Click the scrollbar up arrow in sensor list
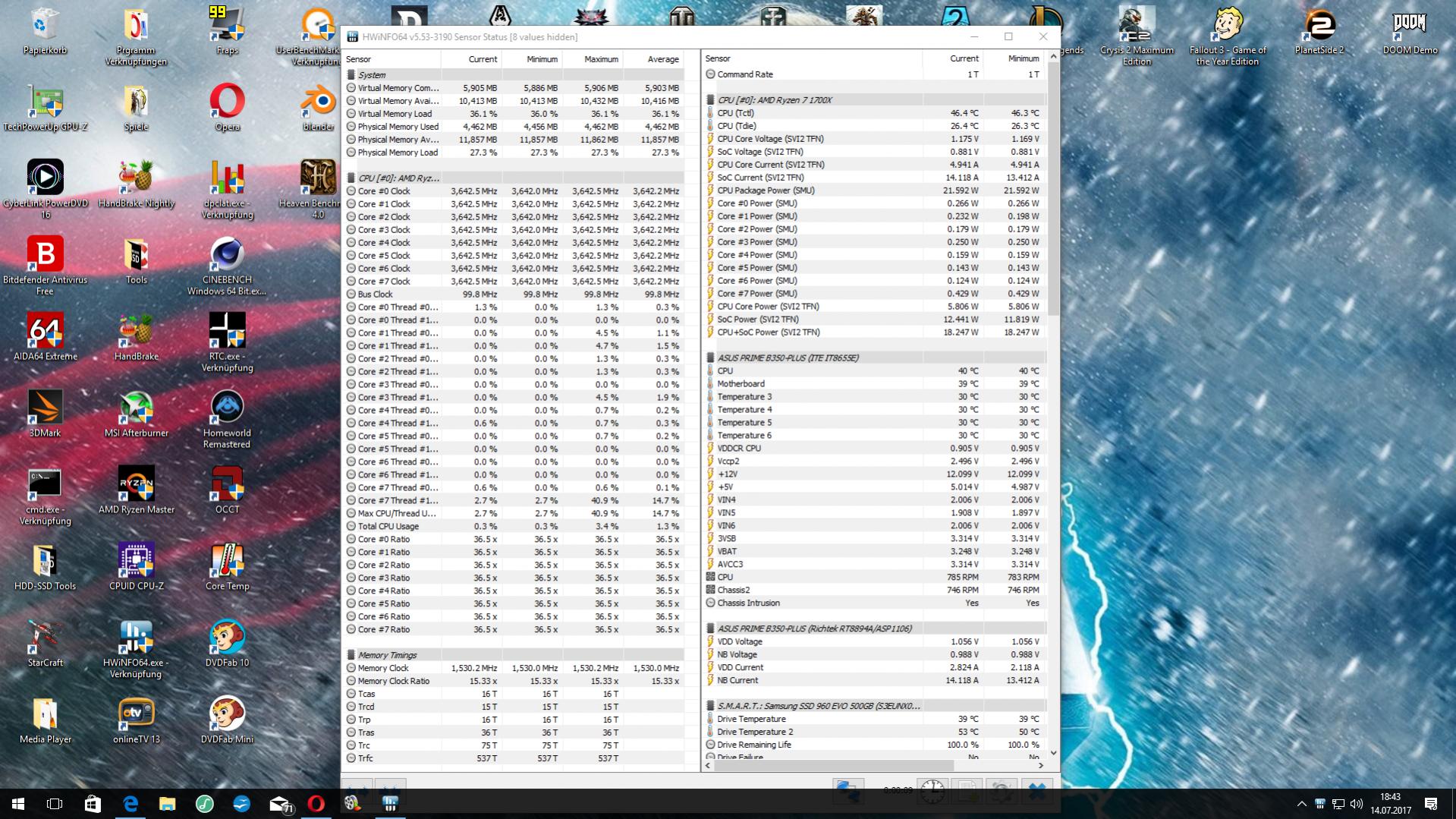1456x819 pixels. pyautogui.click(x=1053, y=57)
